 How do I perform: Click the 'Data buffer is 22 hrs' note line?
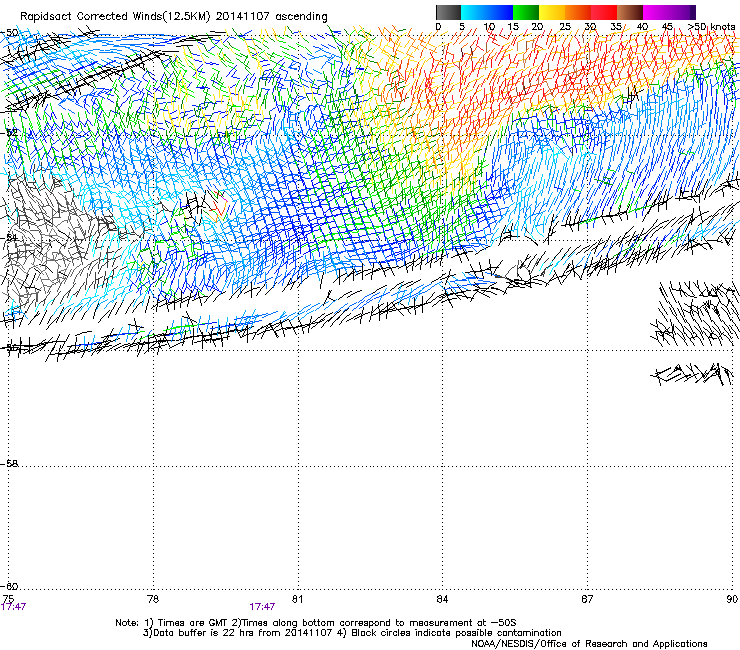pyautogui.click(x=352, y=633)
